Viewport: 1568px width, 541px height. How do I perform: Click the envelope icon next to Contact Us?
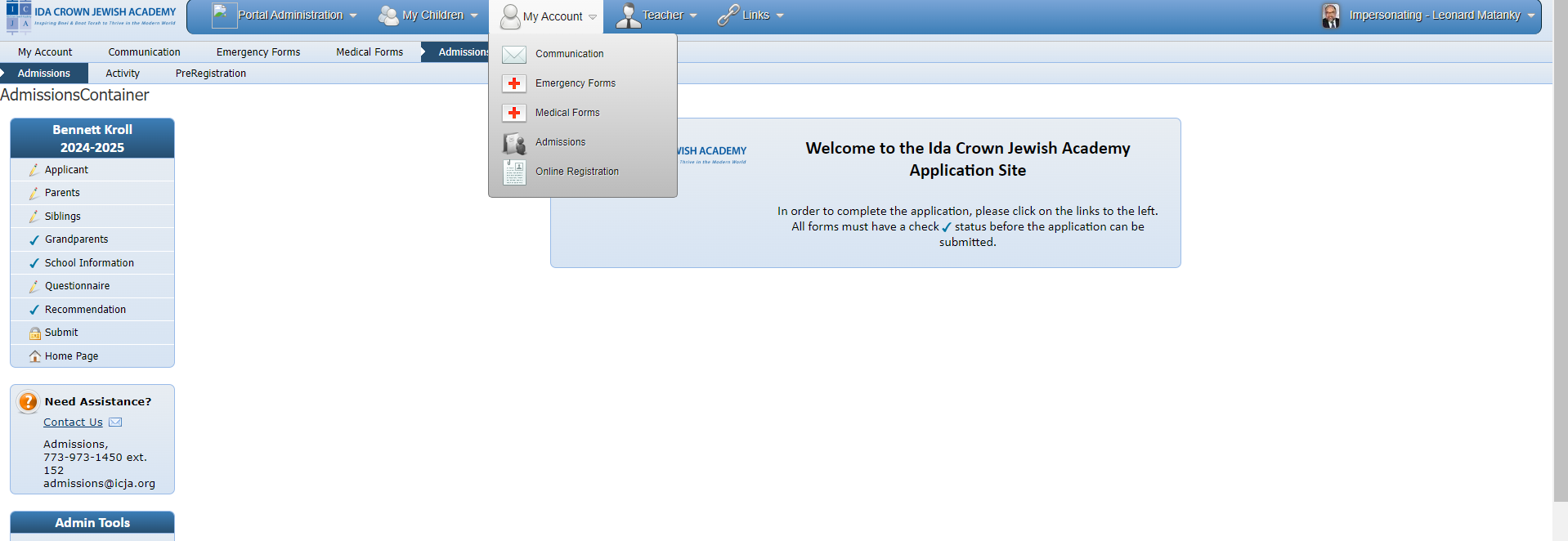tap(115, 423)
